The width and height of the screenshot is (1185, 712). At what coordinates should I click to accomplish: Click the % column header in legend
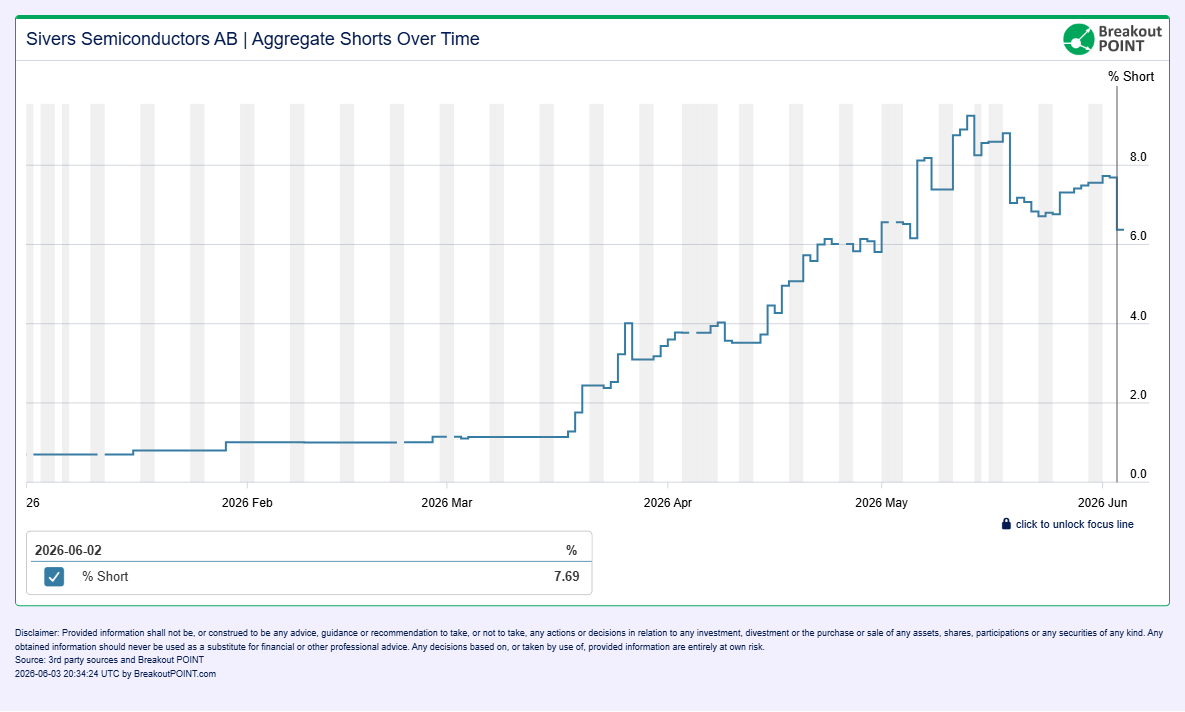click(x=571, y=550)
